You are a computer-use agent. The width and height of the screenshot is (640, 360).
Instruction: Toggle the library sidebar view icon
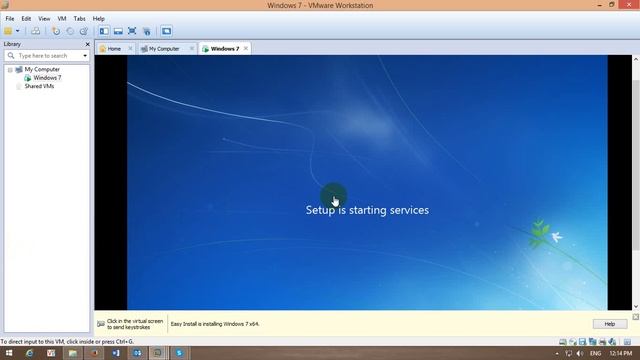pyautogui.click(x=104, y=31)
